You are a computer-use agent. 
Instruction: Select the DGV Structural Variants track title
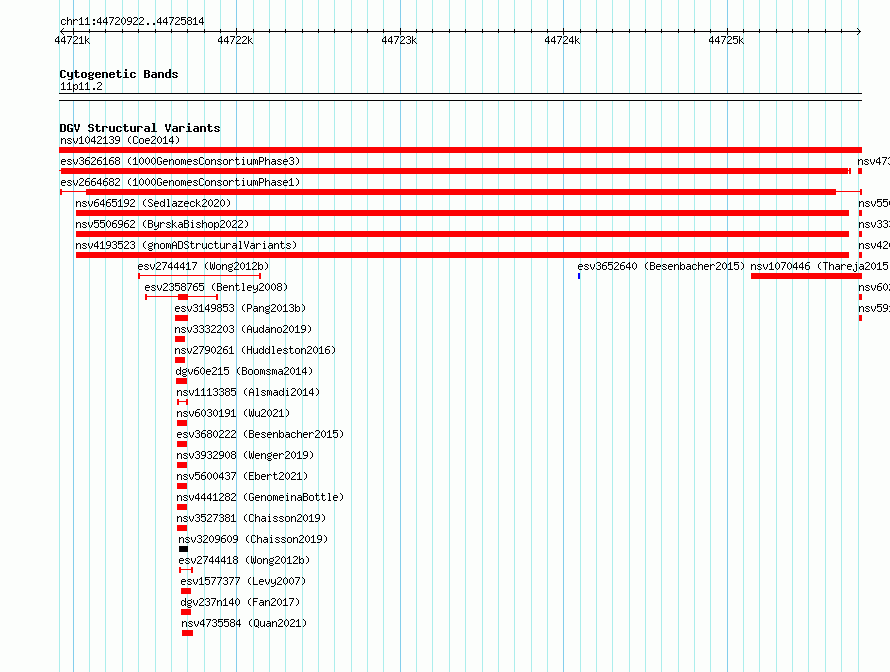[x=140, y=128]
